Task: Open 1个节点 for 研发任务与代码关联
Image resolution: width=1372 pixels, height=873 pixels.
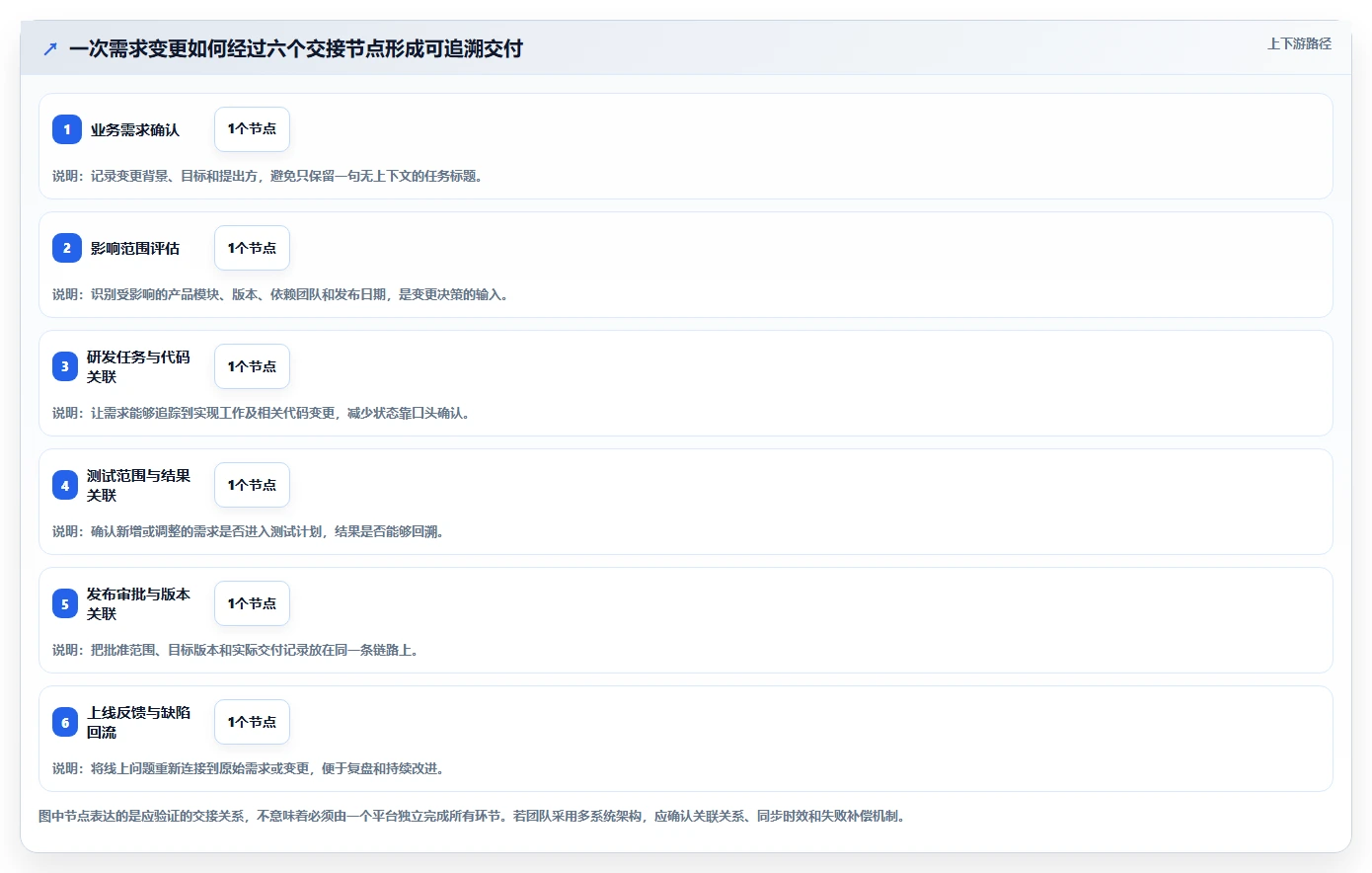Action: click(x=252, y=366)
